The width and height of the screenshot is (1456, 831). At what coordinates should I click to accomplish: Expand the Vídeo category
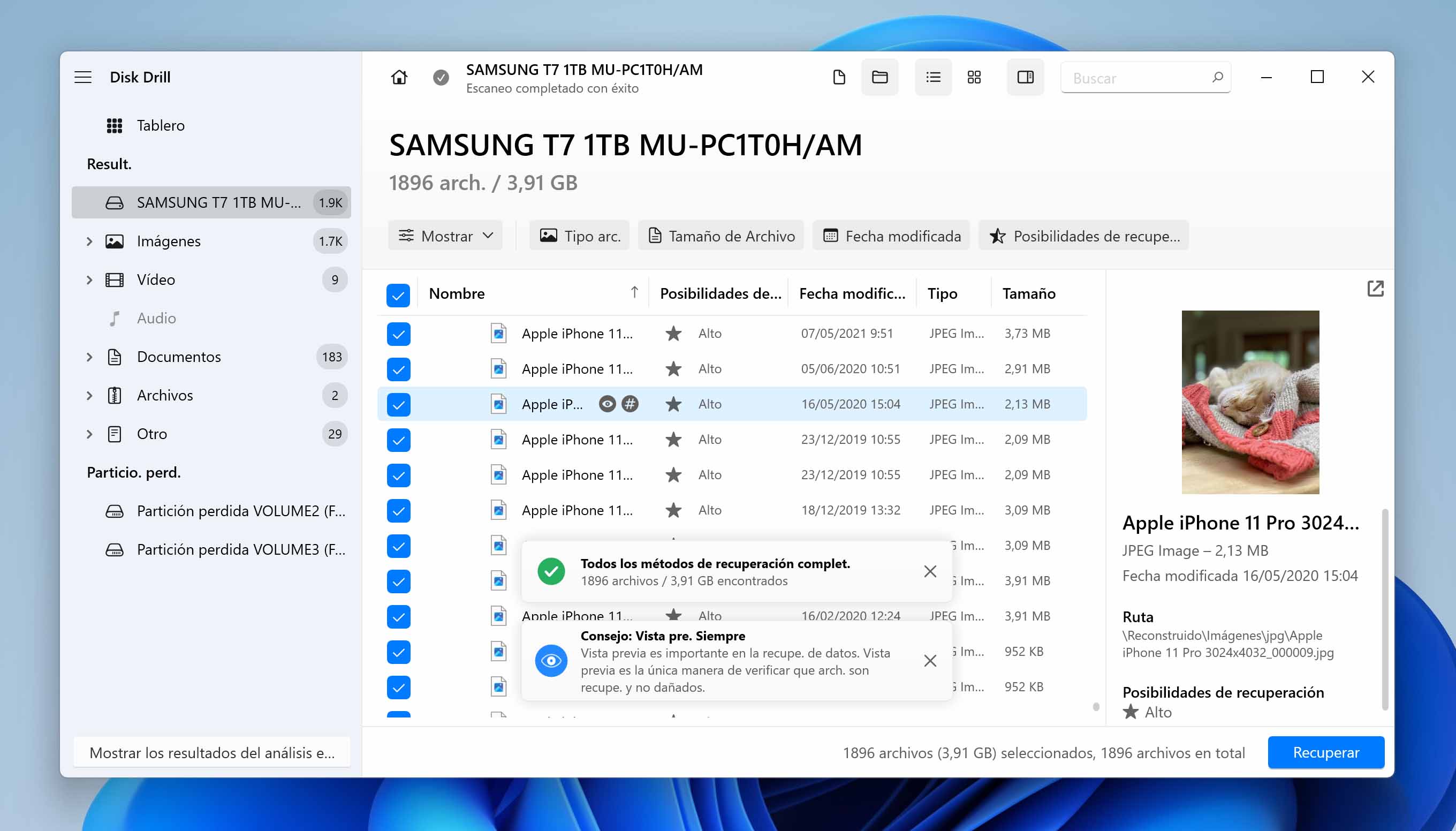pyautogui.click(x=89, y=279)
